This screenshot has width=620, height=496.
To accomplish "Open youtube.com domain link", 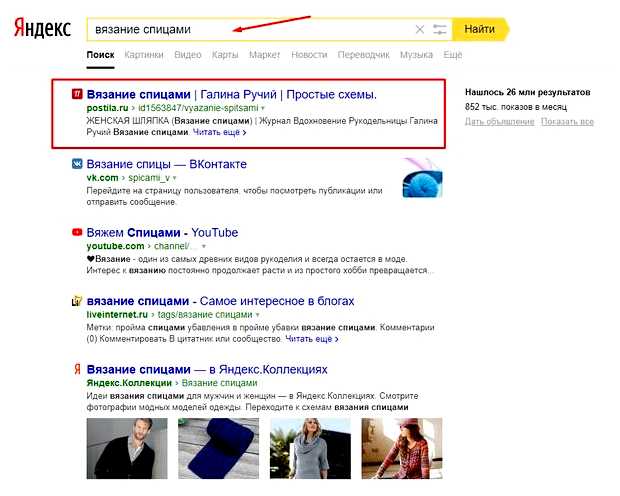I will pos(115,246).
